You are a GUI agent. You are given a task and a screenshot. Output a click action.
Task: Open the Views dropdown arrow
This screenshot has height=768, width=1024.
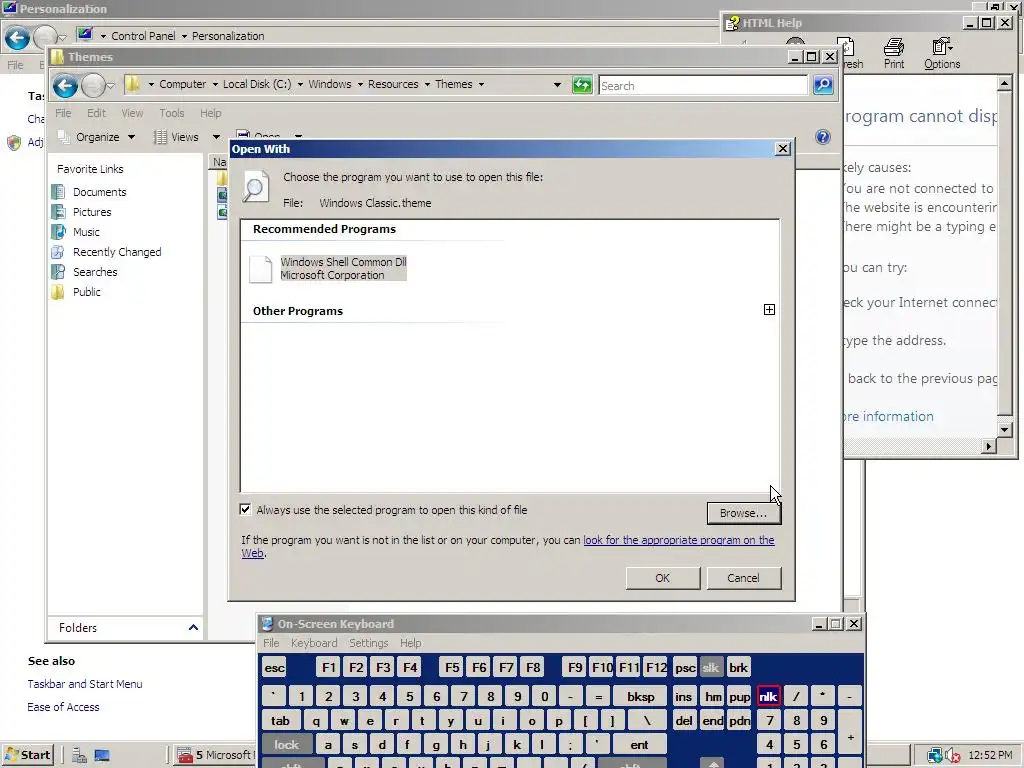(216, 137)
